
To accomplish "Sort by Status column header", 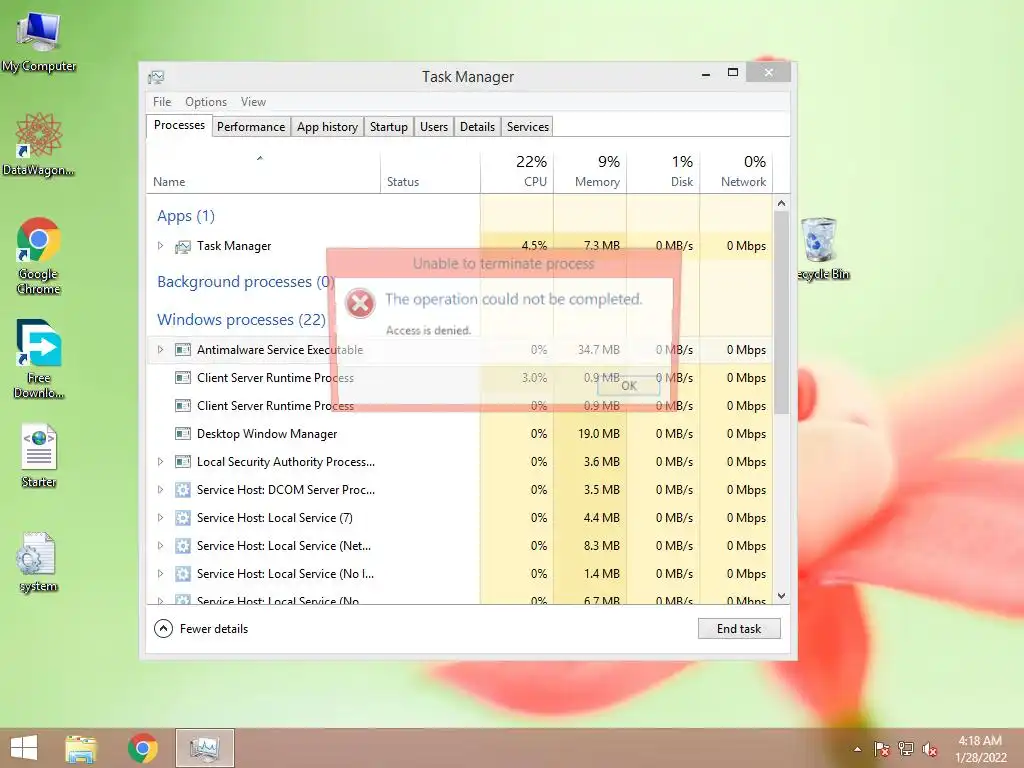I will click(430, 172).
